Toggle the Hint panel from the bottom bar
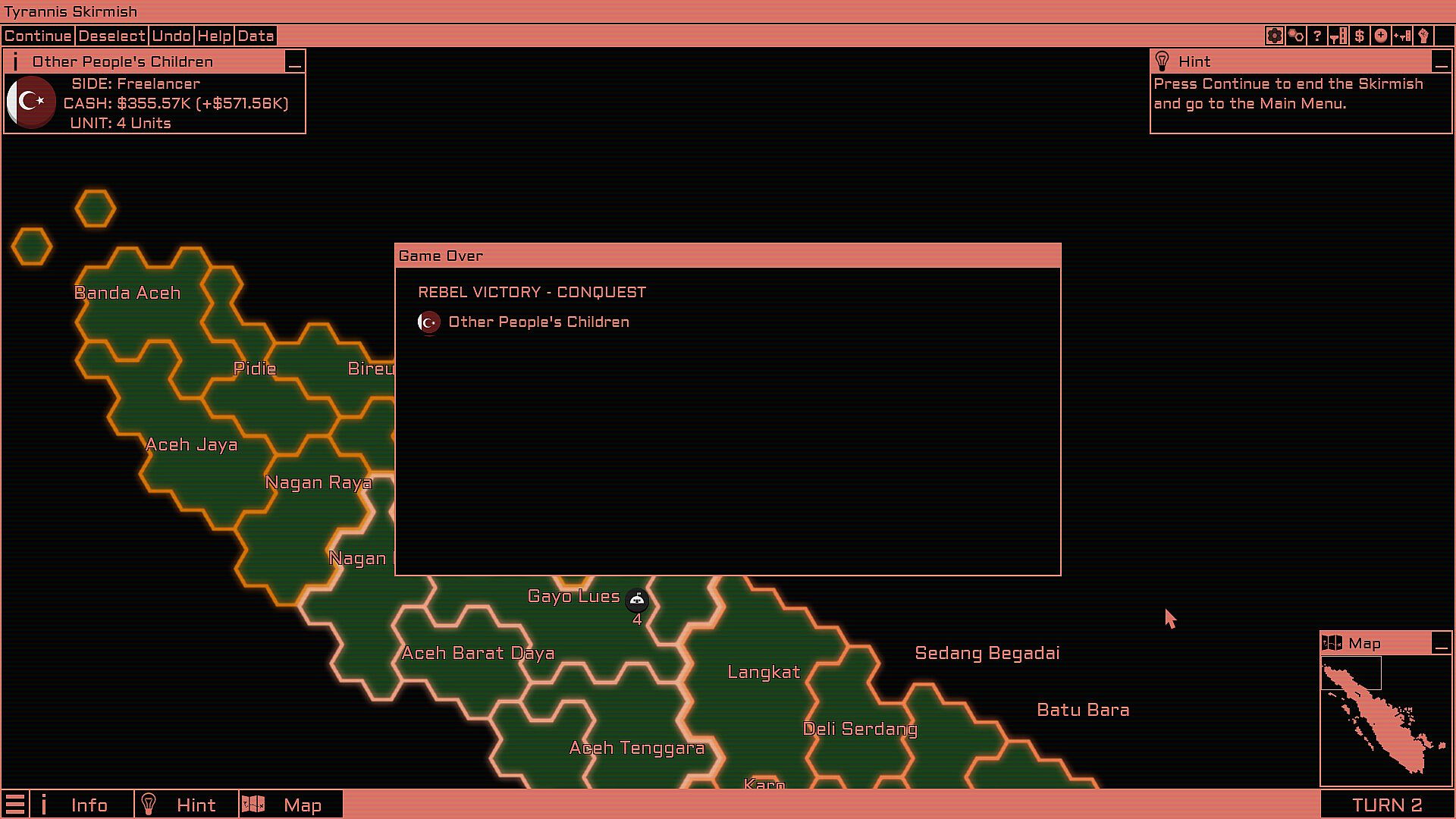The height and width of the screenshot is (819, 1456). click(x=187, y=805)
